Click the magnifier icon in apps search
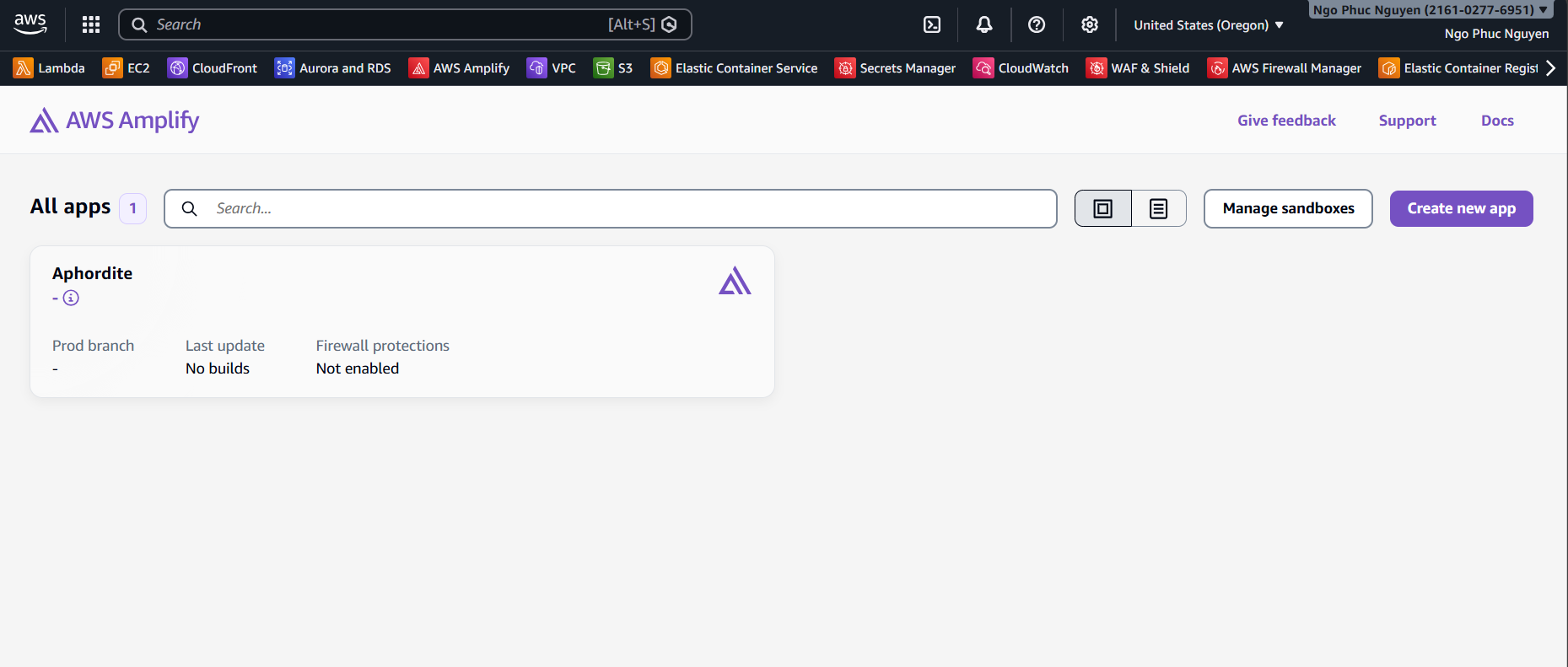 pyautogui.click(x=190, y=208)
